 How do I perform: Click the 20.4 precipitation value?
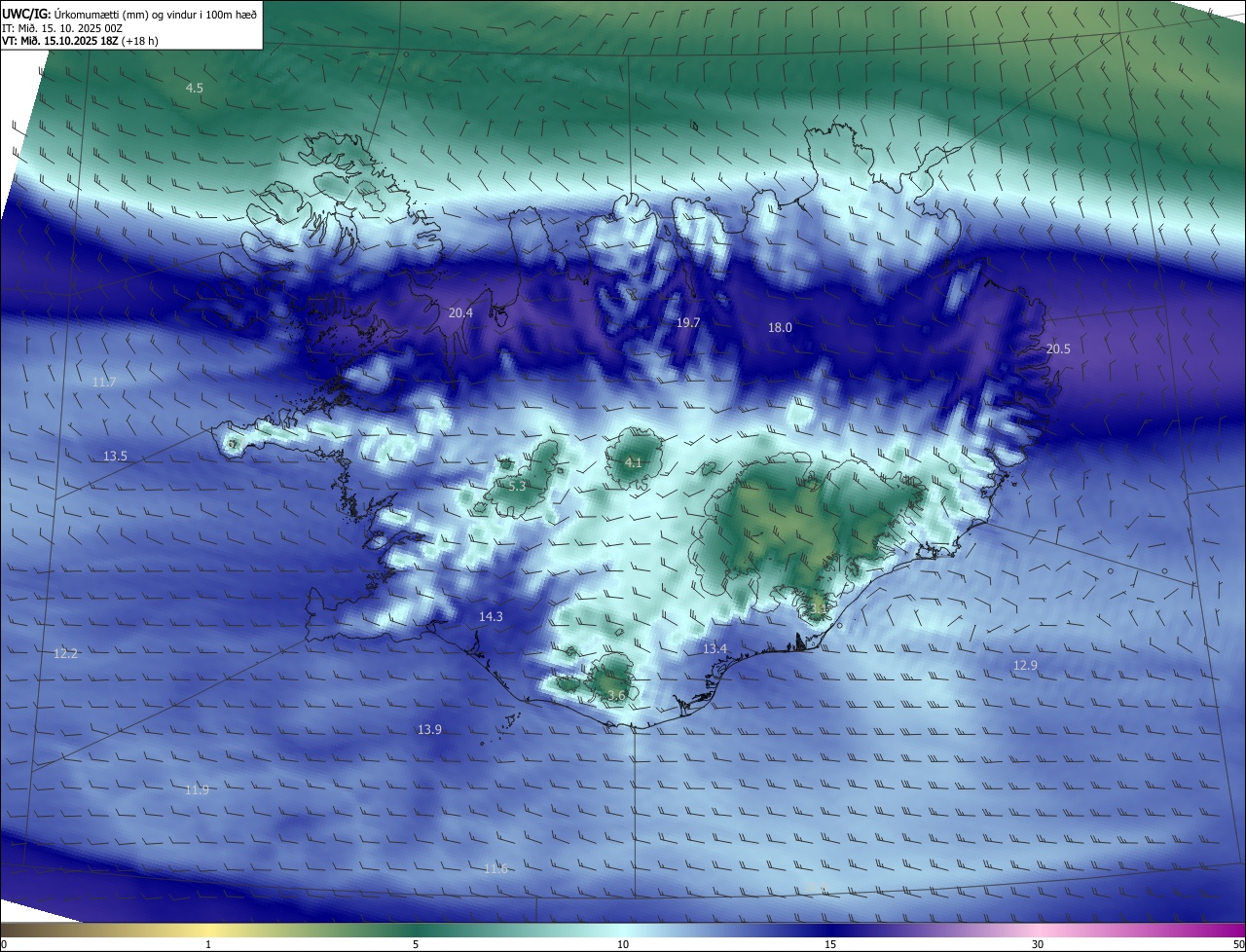(x=460, y=312)
